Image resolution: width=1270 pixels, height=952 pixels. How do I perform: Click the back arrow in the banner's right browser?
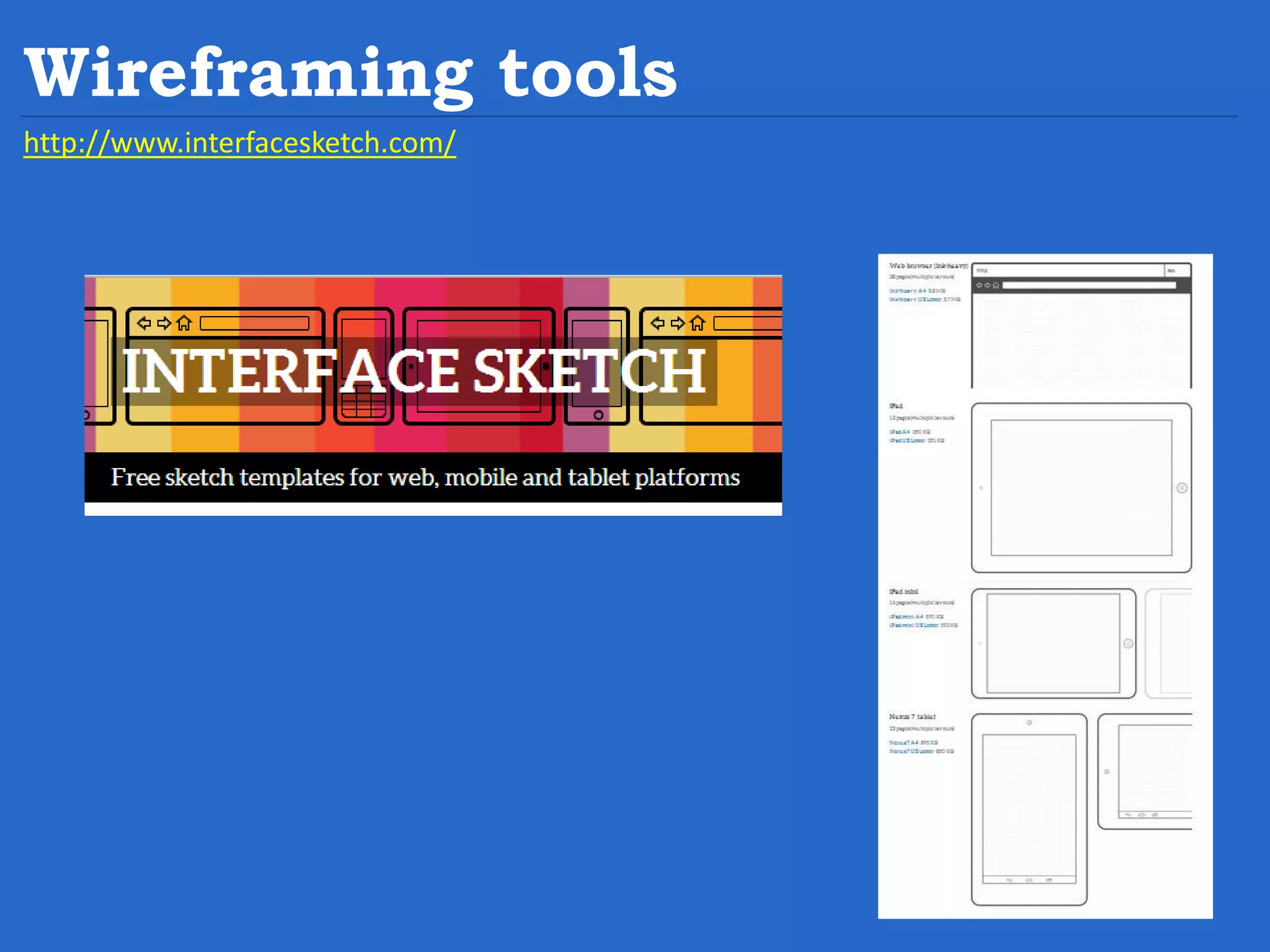[x=658, y=323]
